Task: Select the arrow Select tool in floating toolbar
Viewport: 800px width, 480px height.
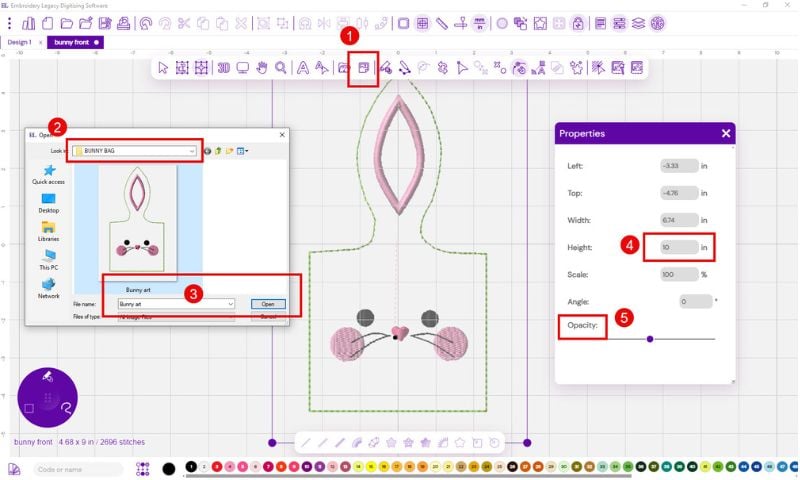Action: [x=163, y=68]
